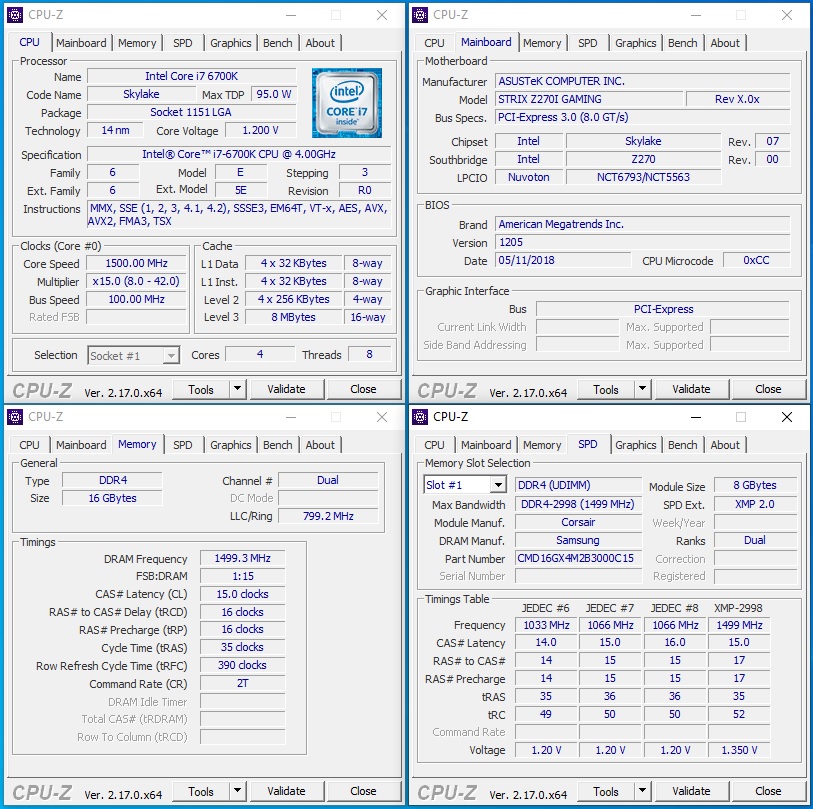Click the CPU-Z title bar icon of the Processor window
The image size is (813, 809).
[x=15, y=15]
